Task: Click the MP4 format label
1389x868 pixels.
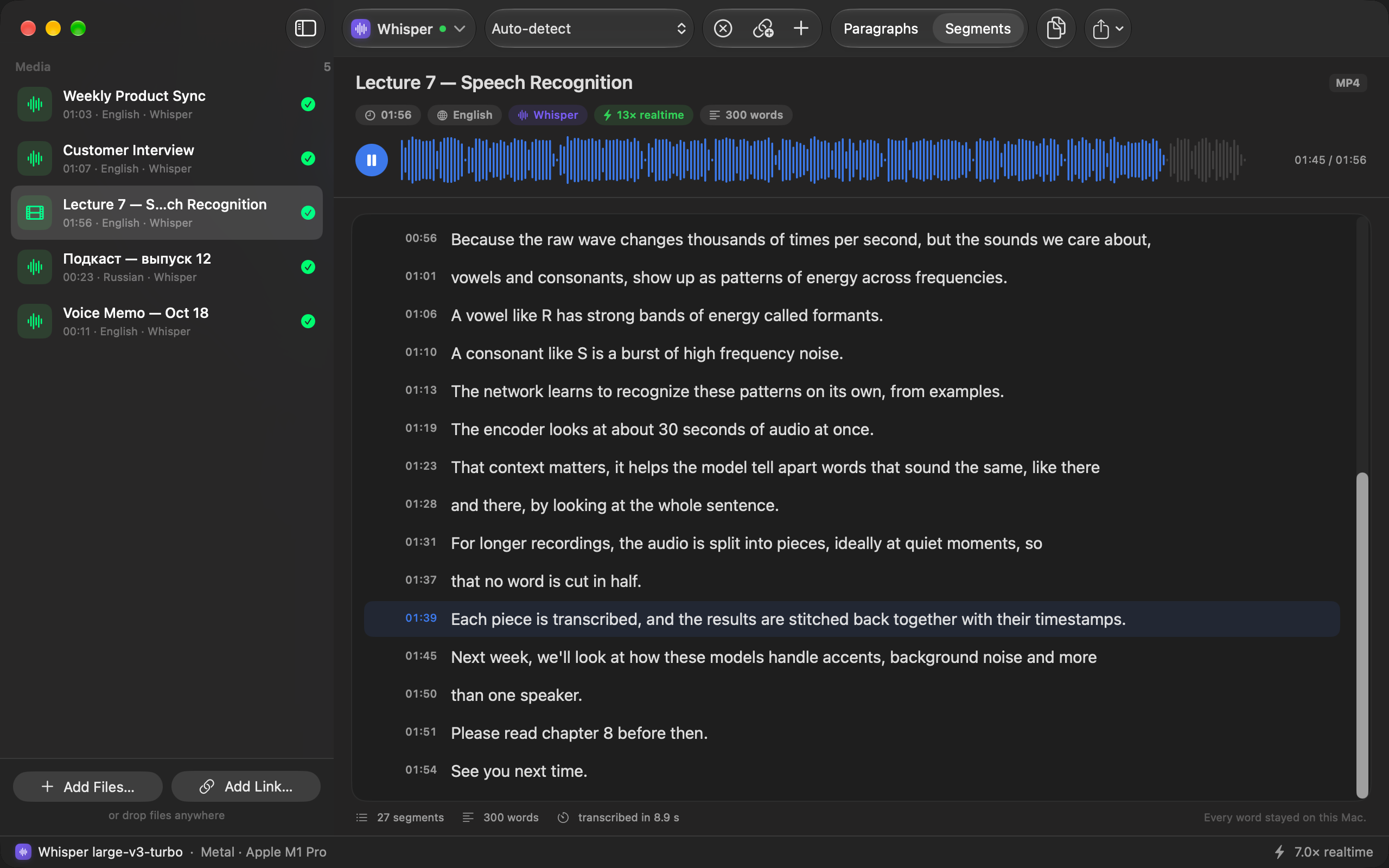Action: (x=1347, y=82)
